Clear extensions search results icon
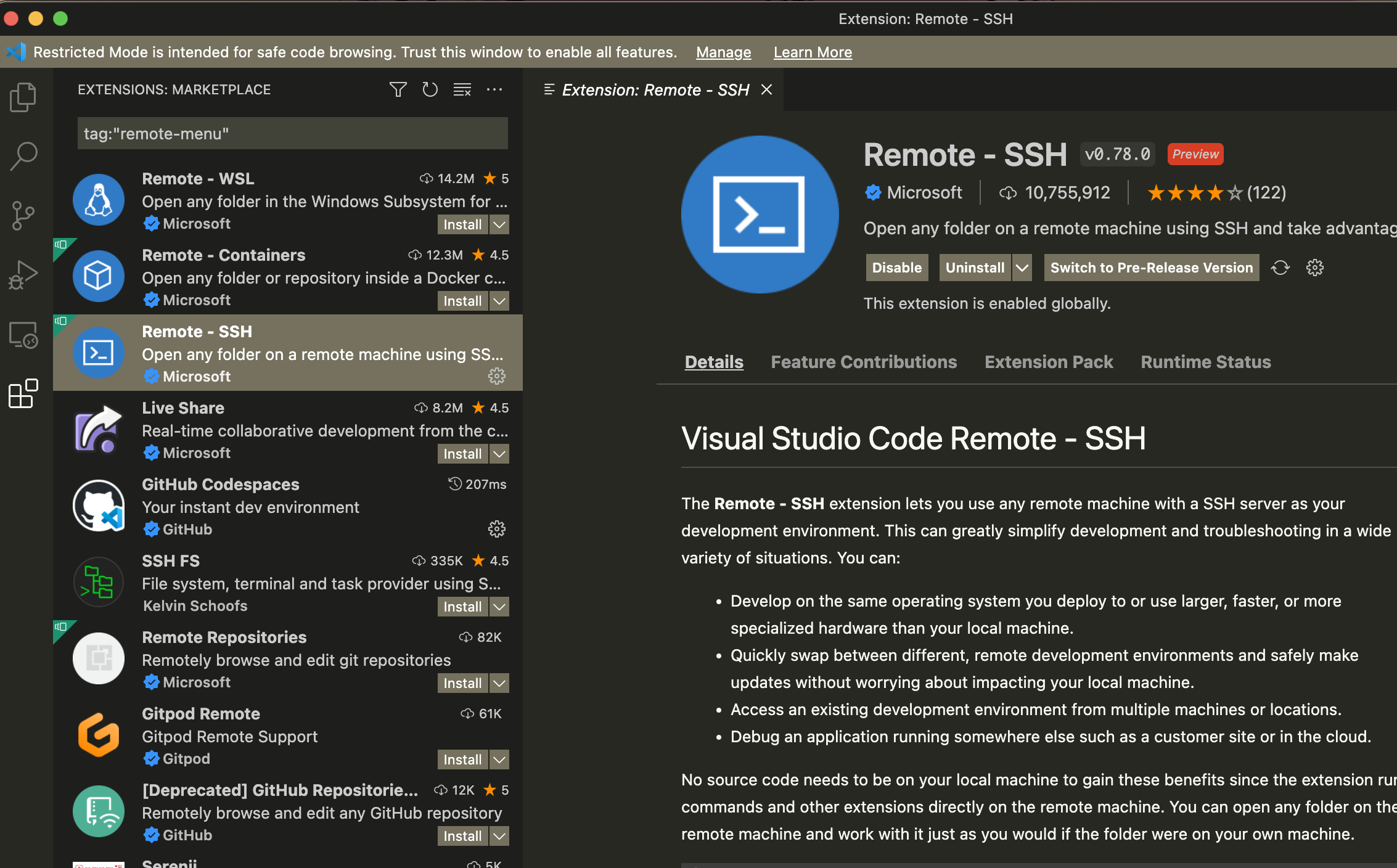The height and width of the screenshot is (868, 1397). point(462,90)
